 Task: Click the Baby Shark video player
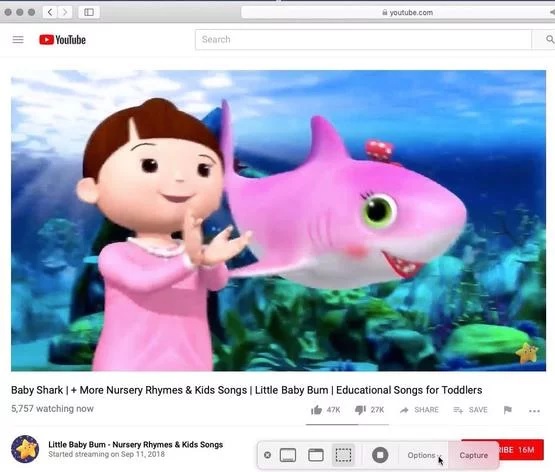pyautogui.click(x=278, y=220)
